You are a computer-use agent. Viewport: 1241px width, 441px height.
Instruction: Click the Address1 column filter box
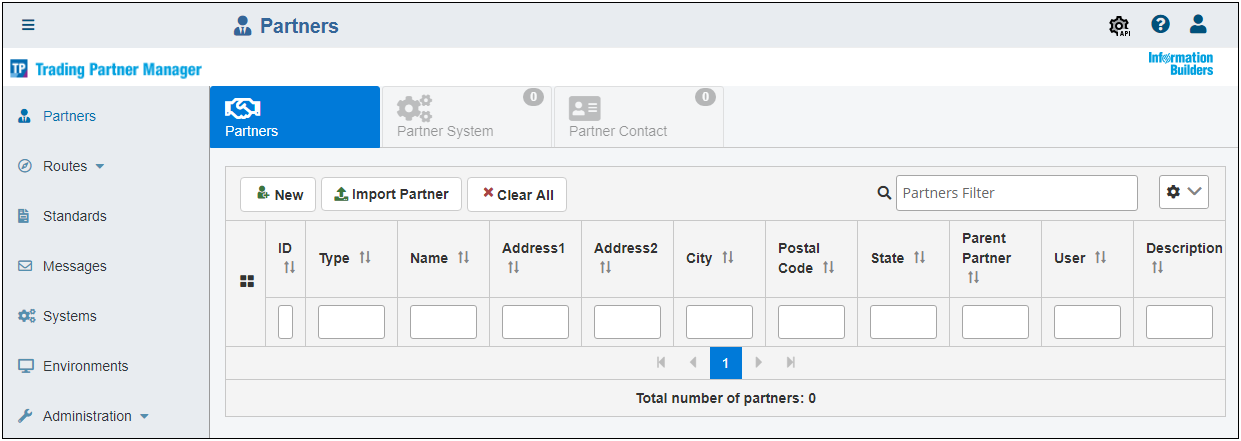tap(535, 322)
